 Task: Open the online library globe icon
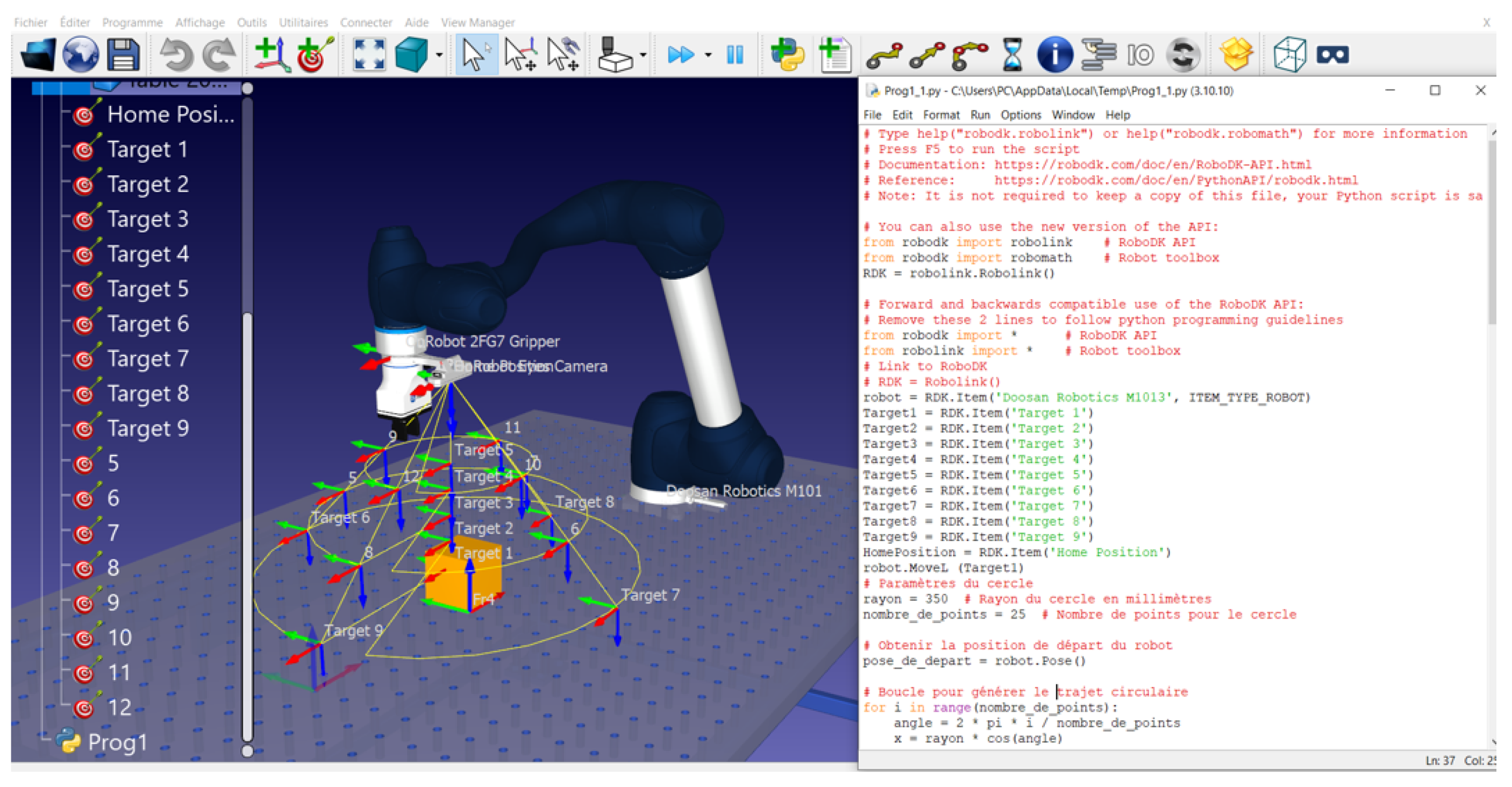[81, 55]
